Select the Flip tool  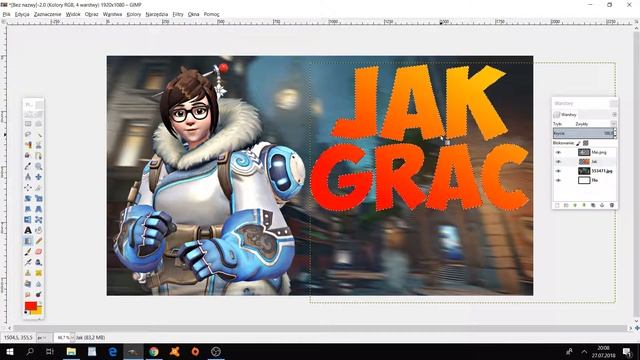pos(28,220)
